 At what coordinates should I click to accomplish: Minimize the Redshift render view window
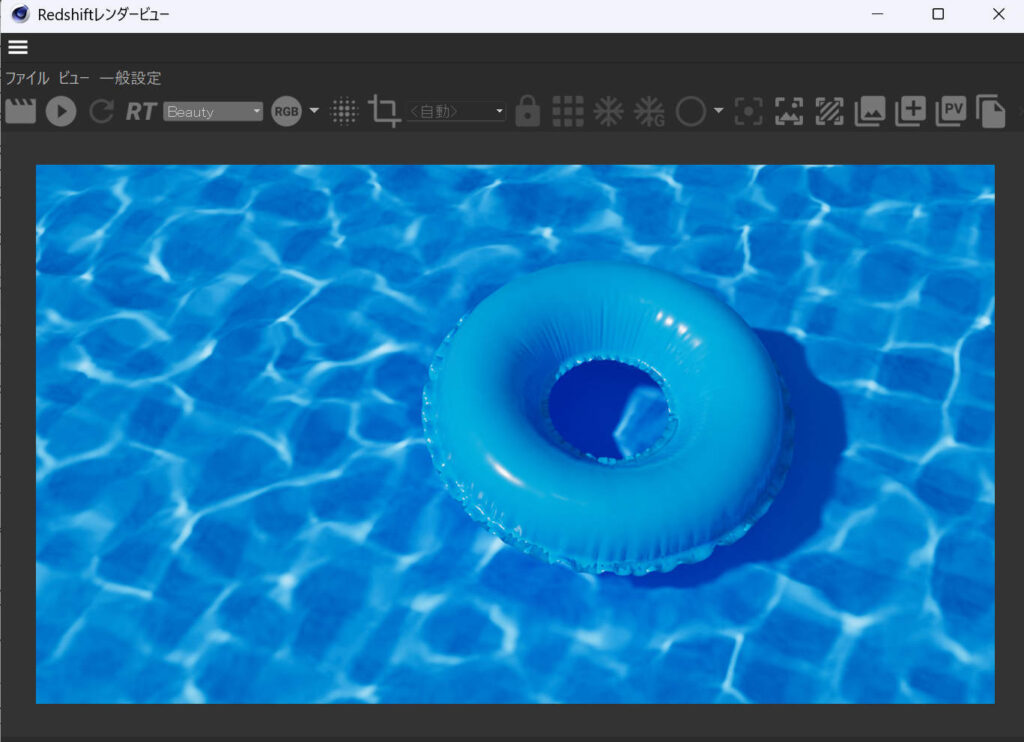878,14
